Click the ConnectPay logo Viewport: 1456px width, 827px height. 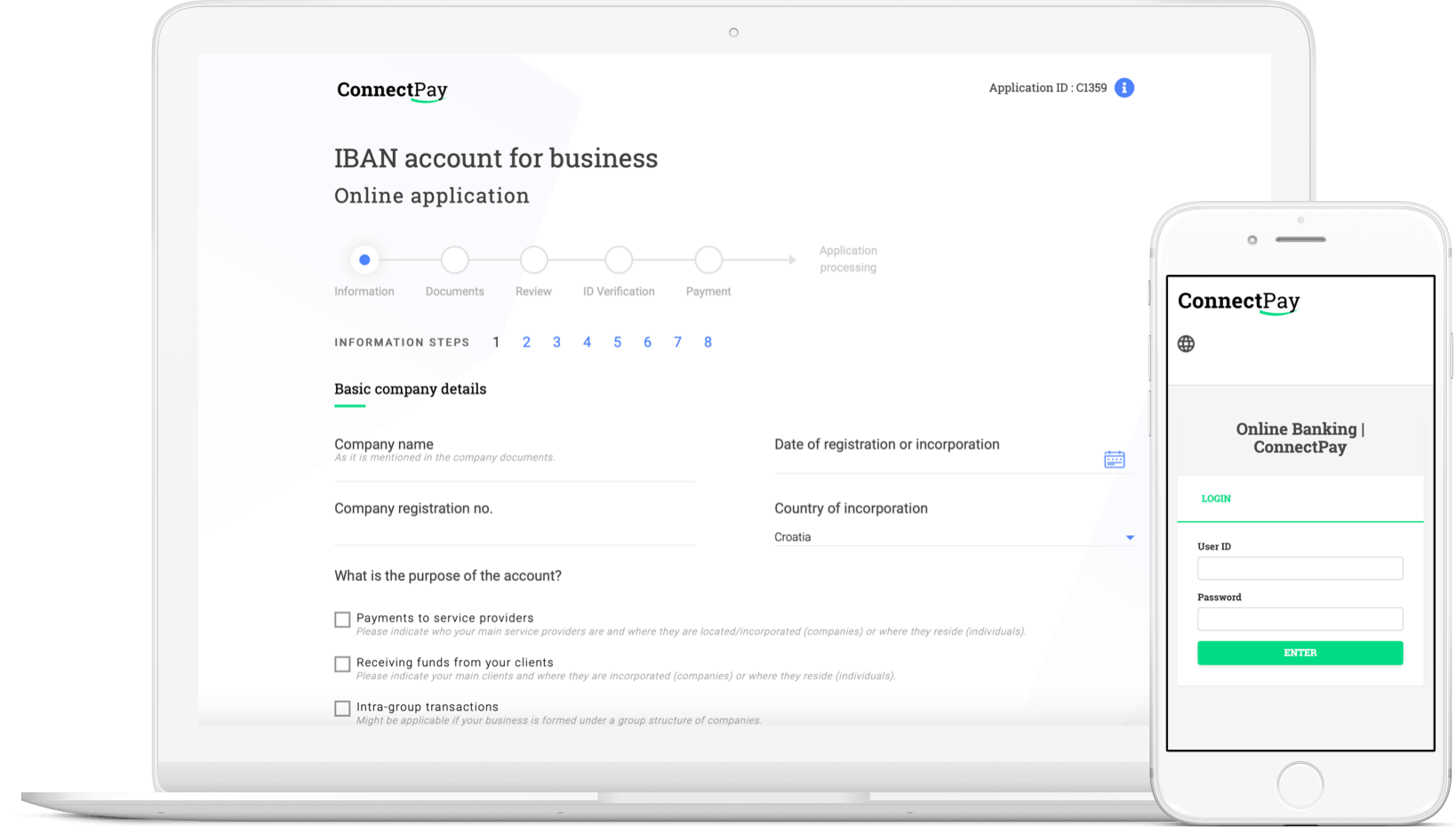[392, 90]
